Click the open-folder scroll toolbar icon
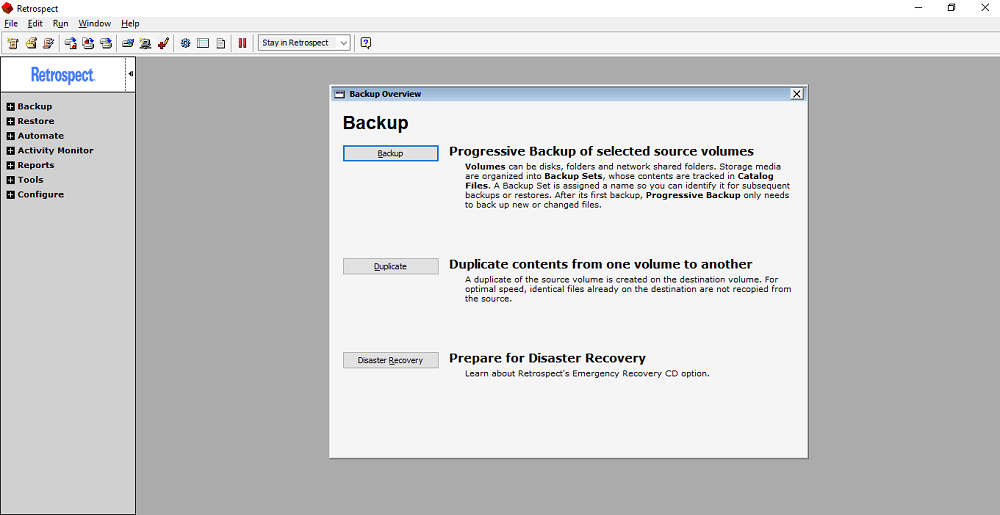1000x515 pixels. tap(31, 43)
